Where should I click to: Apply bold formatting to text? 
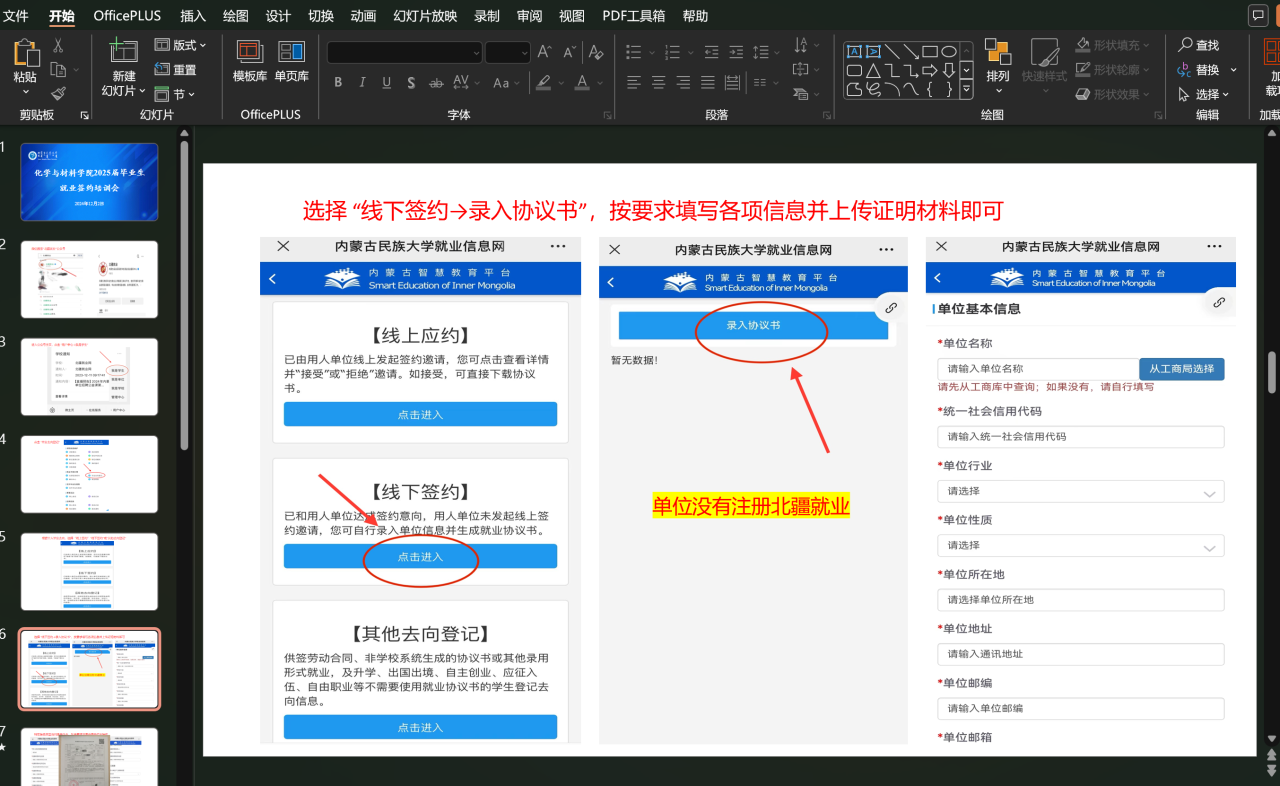coord(338,82)
